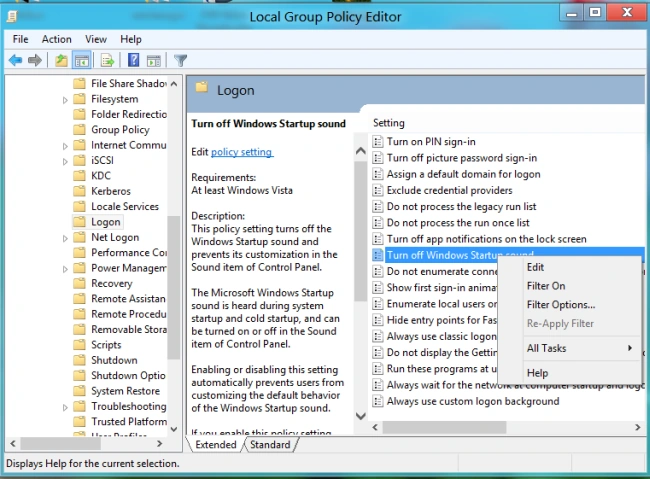The height and width of the screenshot is (479, 650).
Task: Select 'Always use custom logon background' setting
Action: [x=473, y=401]
